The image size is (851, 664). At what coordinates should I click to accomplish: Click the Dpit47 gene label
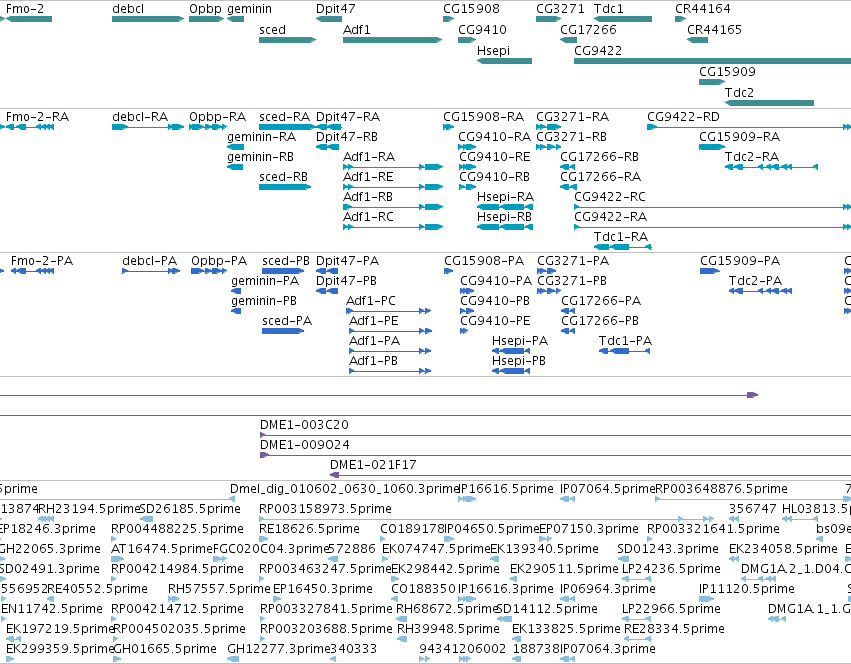335,9
